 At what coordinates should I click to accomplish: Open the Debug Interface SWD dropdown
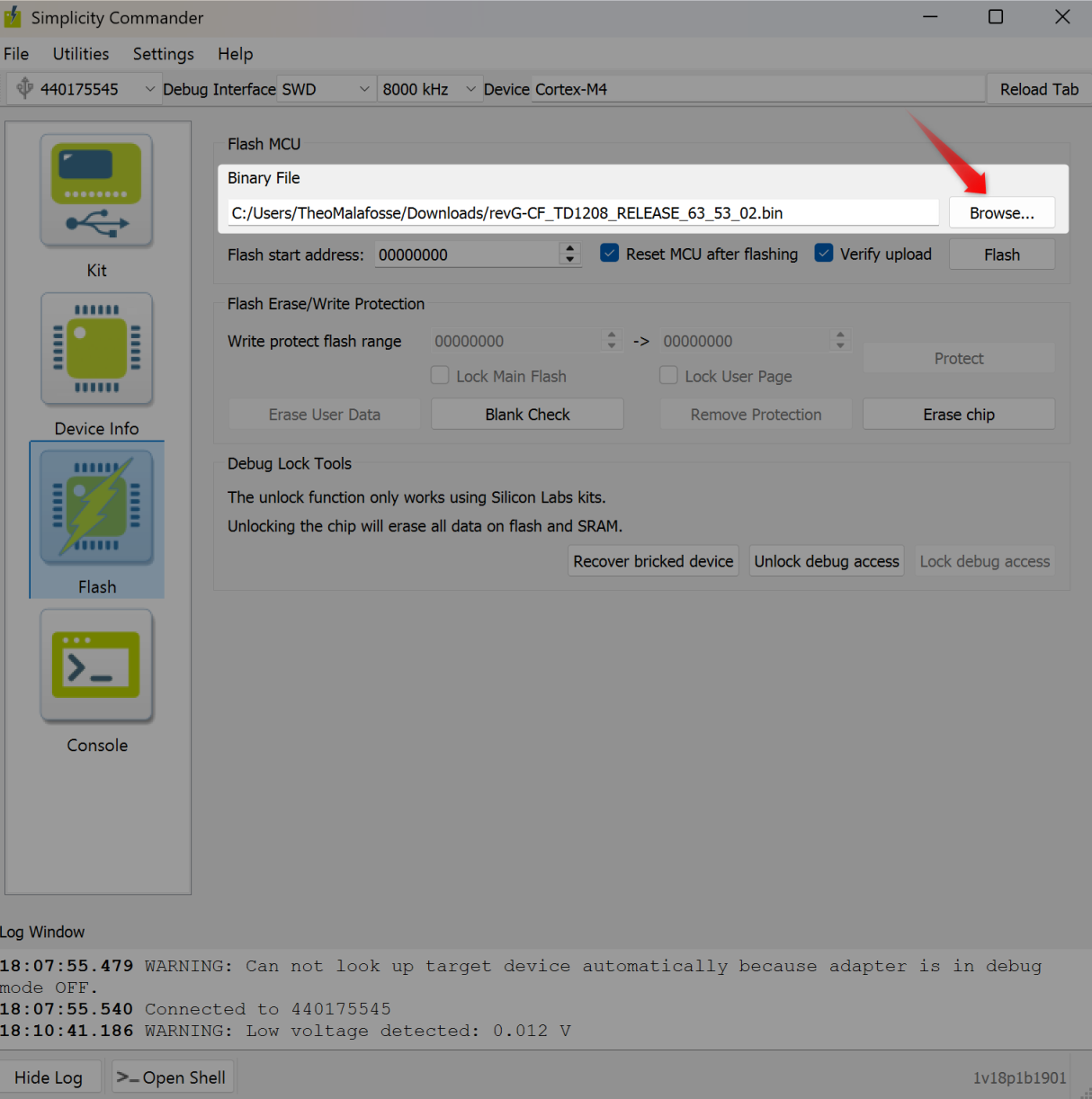click(363, 89)
